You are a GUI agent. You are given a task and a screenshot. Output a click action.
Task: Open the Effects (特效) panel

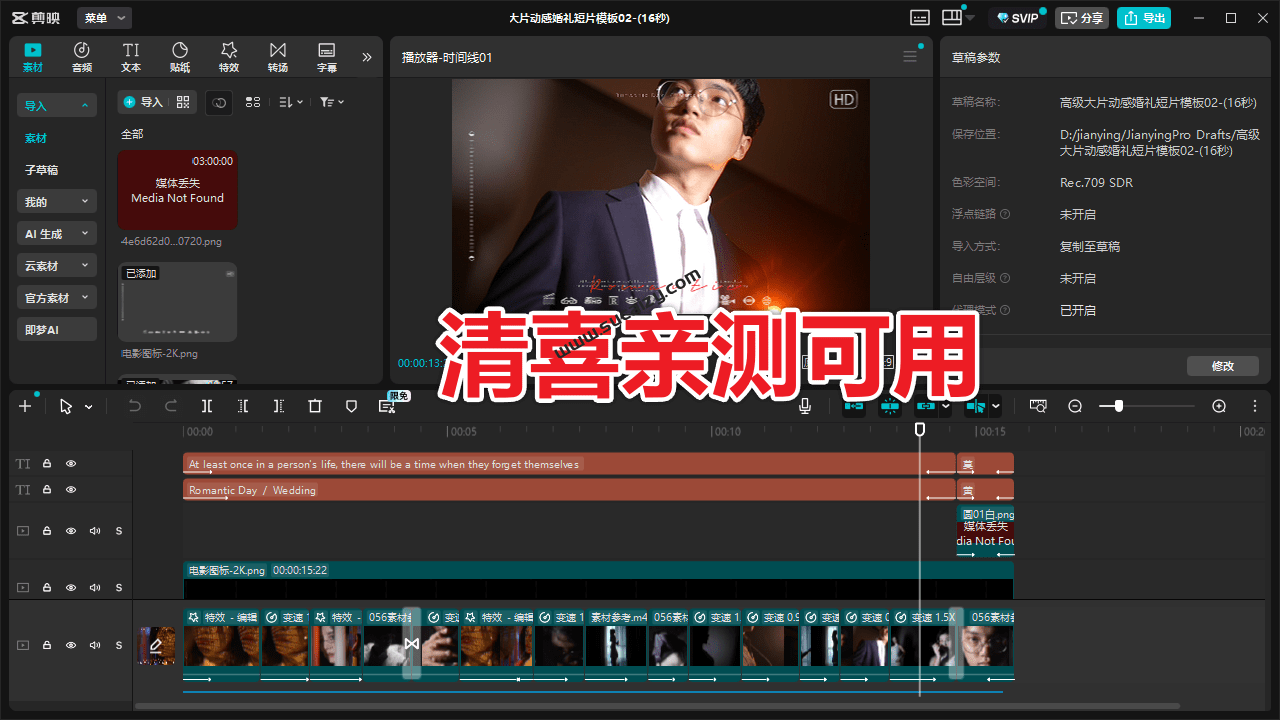[x=229, y=56]
